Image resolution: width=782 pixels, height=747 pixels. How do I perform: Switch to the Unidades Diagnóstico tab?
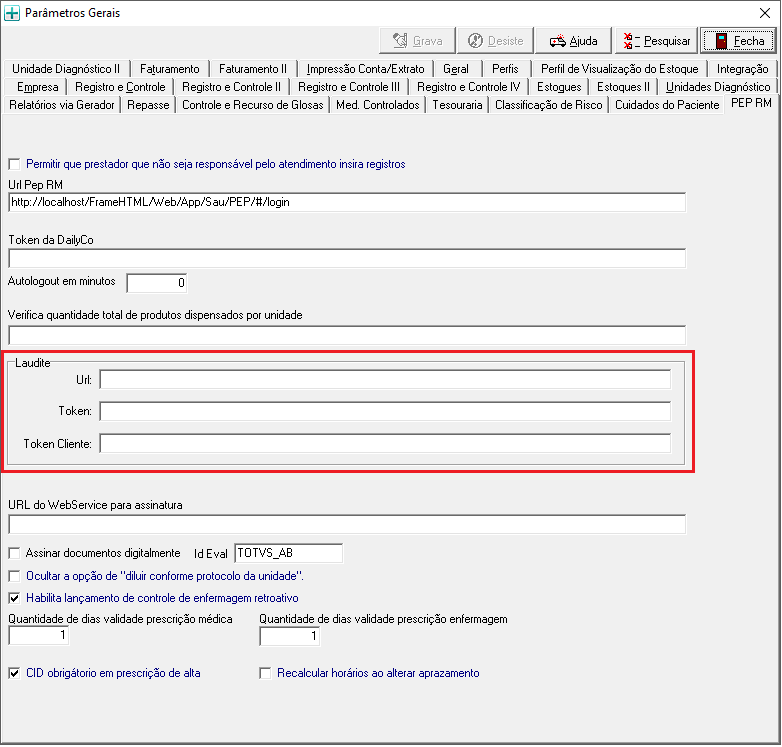(718, 87)
